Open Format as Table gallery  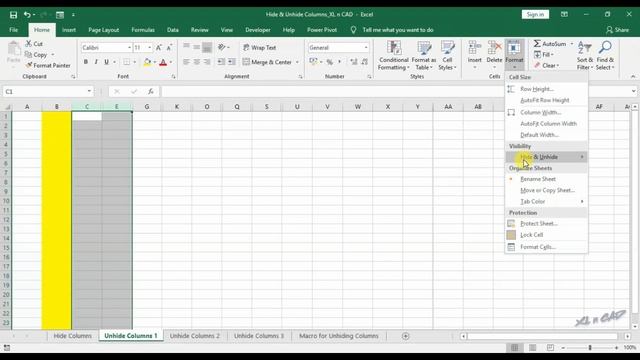tap(424, 56)
